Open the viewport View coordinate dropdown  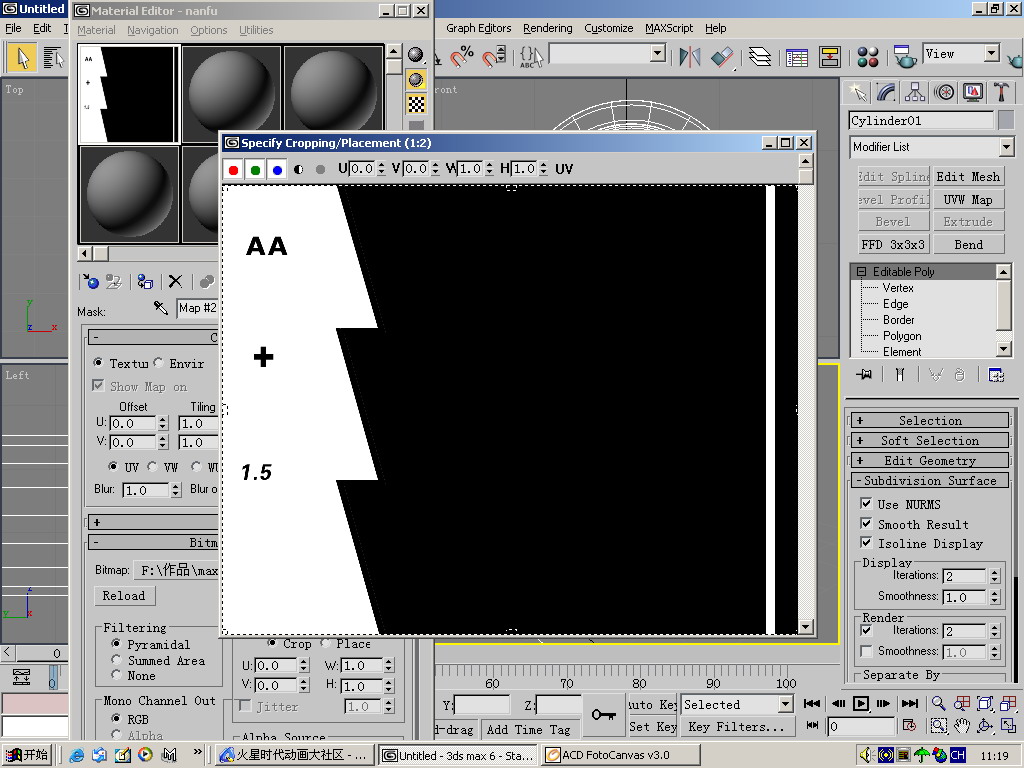960,54
